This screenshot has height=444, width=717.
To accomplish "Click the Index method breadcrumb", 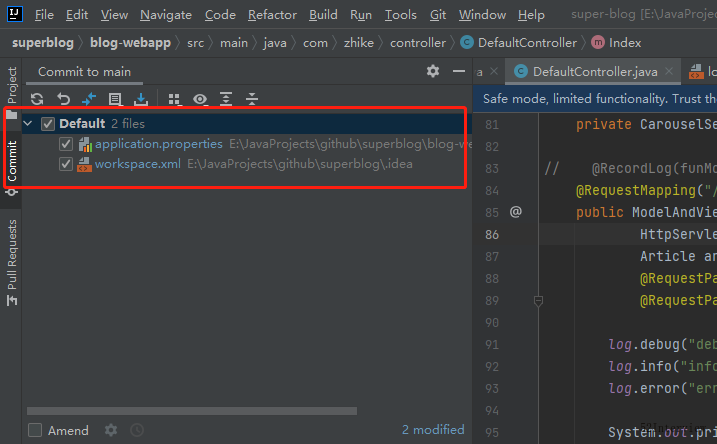I will [x=616, y=43].
